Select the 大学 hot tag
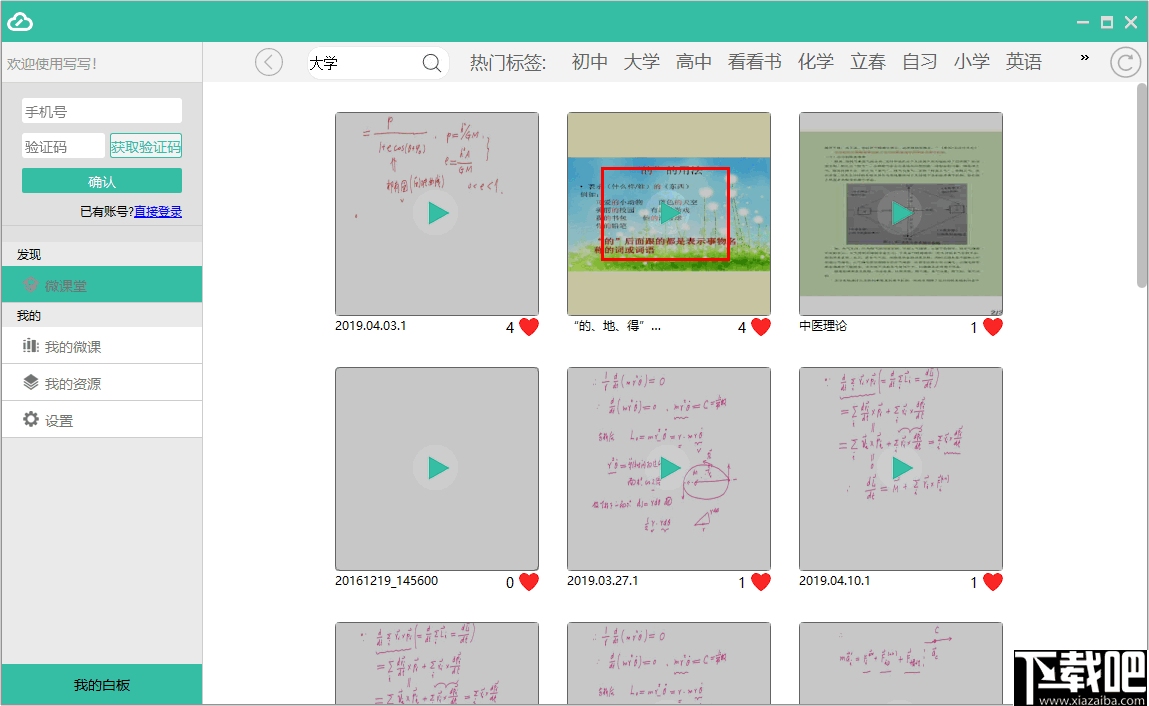Viewport: 1149px width, 706px height. (642, 62)
